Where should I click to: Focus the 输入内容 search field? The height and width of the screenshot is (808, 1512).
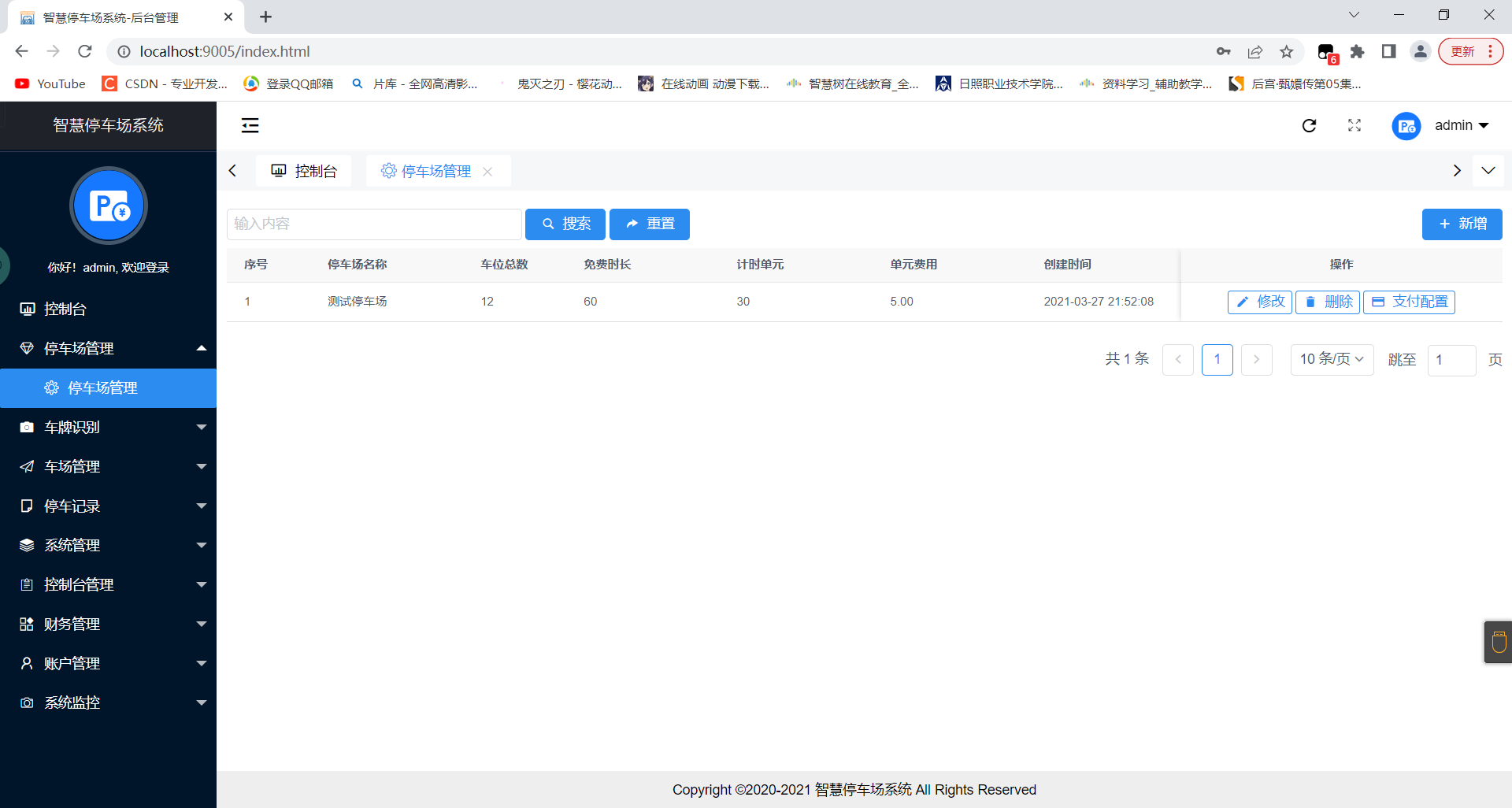374,224
